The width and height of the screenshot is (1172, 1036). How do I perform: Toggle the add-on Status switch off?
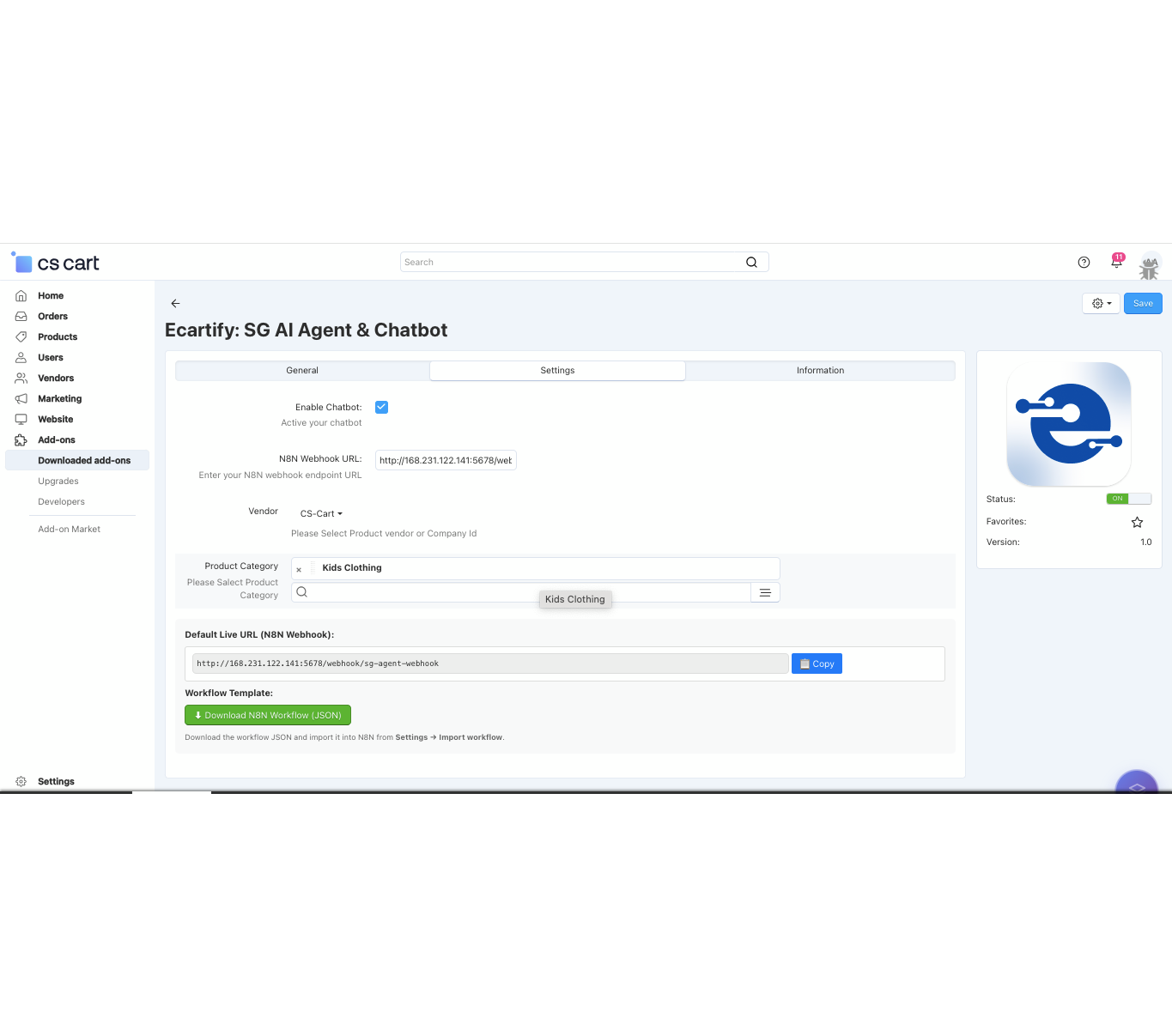pyautogui.click(x=1128, y=499)
